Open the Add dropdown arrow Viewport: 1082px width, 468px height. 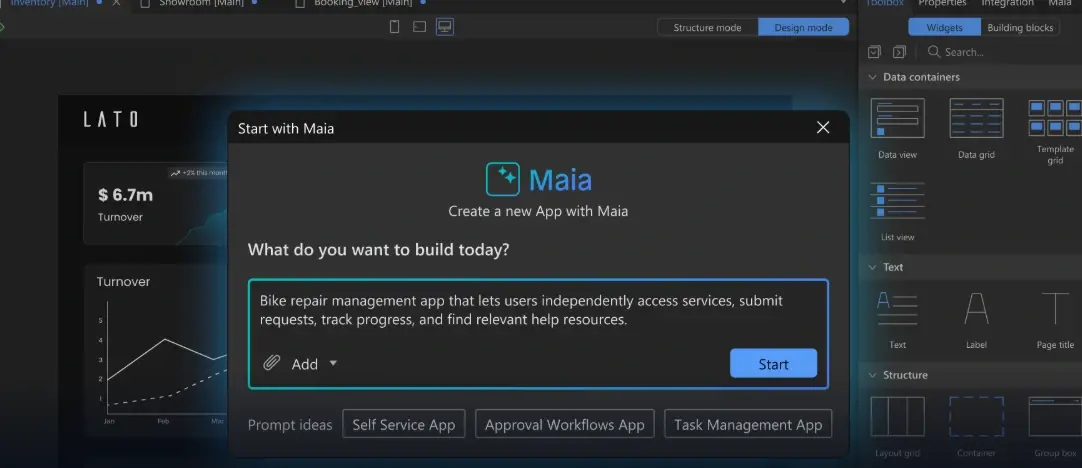click(333, 364)
